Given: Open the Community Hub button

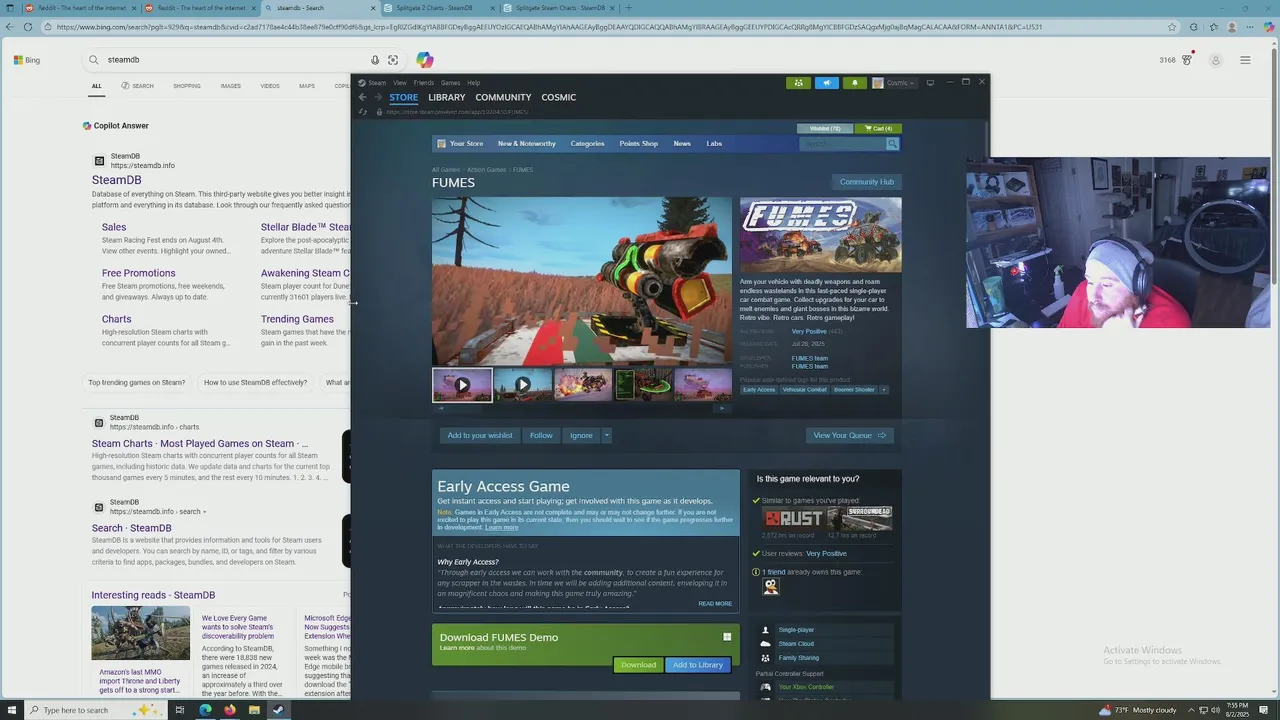Looking at the screenshot, I should coord(867,182).
